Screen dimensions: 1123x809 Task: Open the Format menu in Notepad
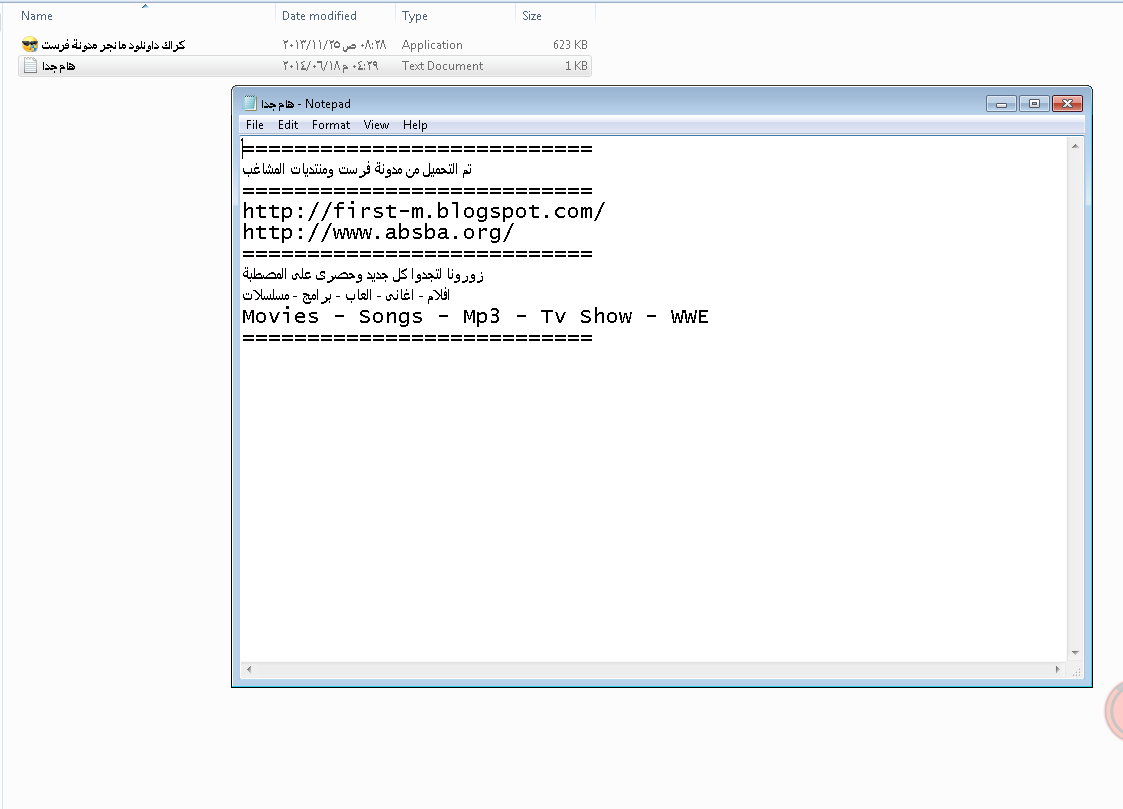(331, 125)
